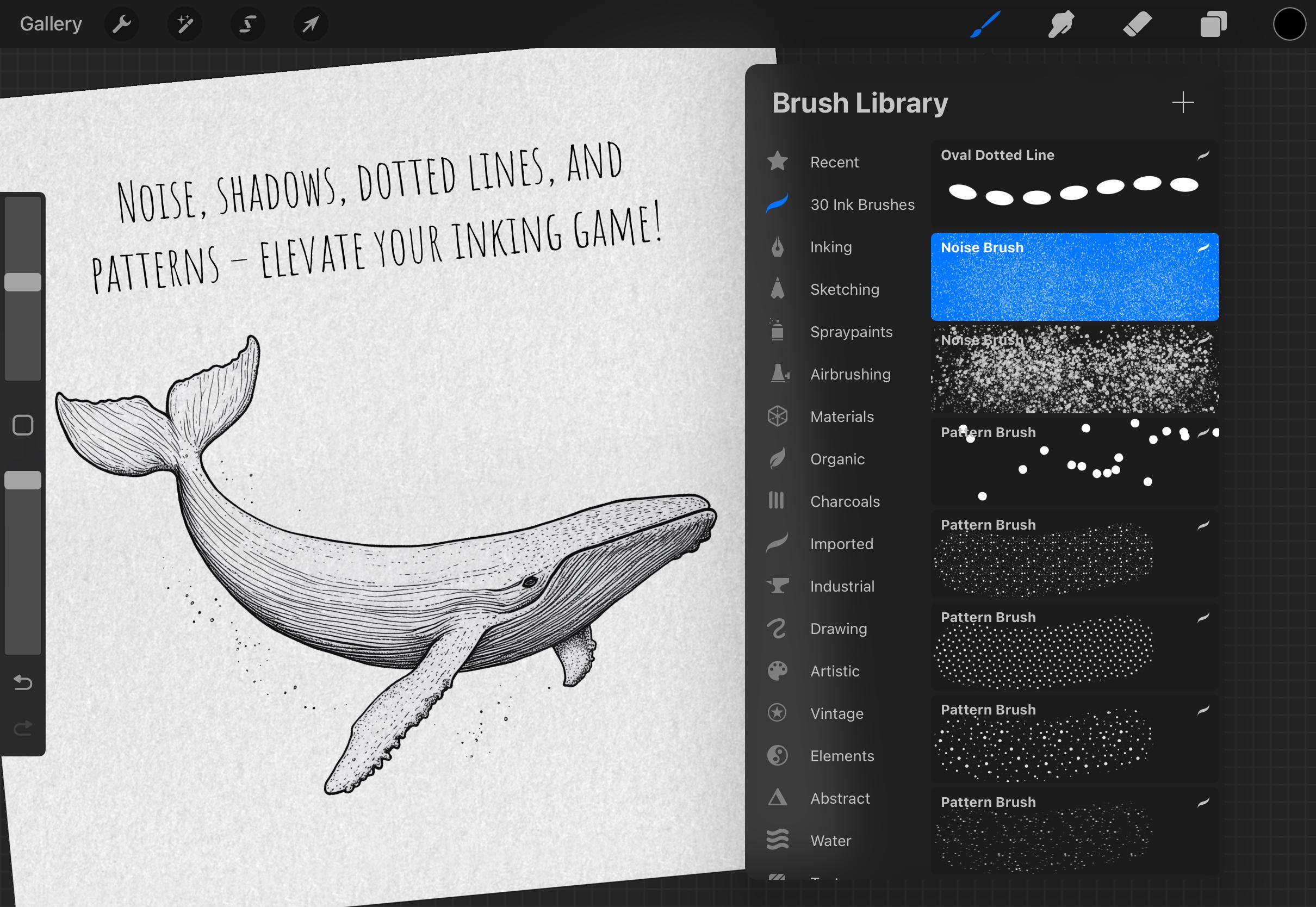The image size is (1316, 907).
Task: Select the blue highlighted Noise Brush
Action: tap(1075, 277)
